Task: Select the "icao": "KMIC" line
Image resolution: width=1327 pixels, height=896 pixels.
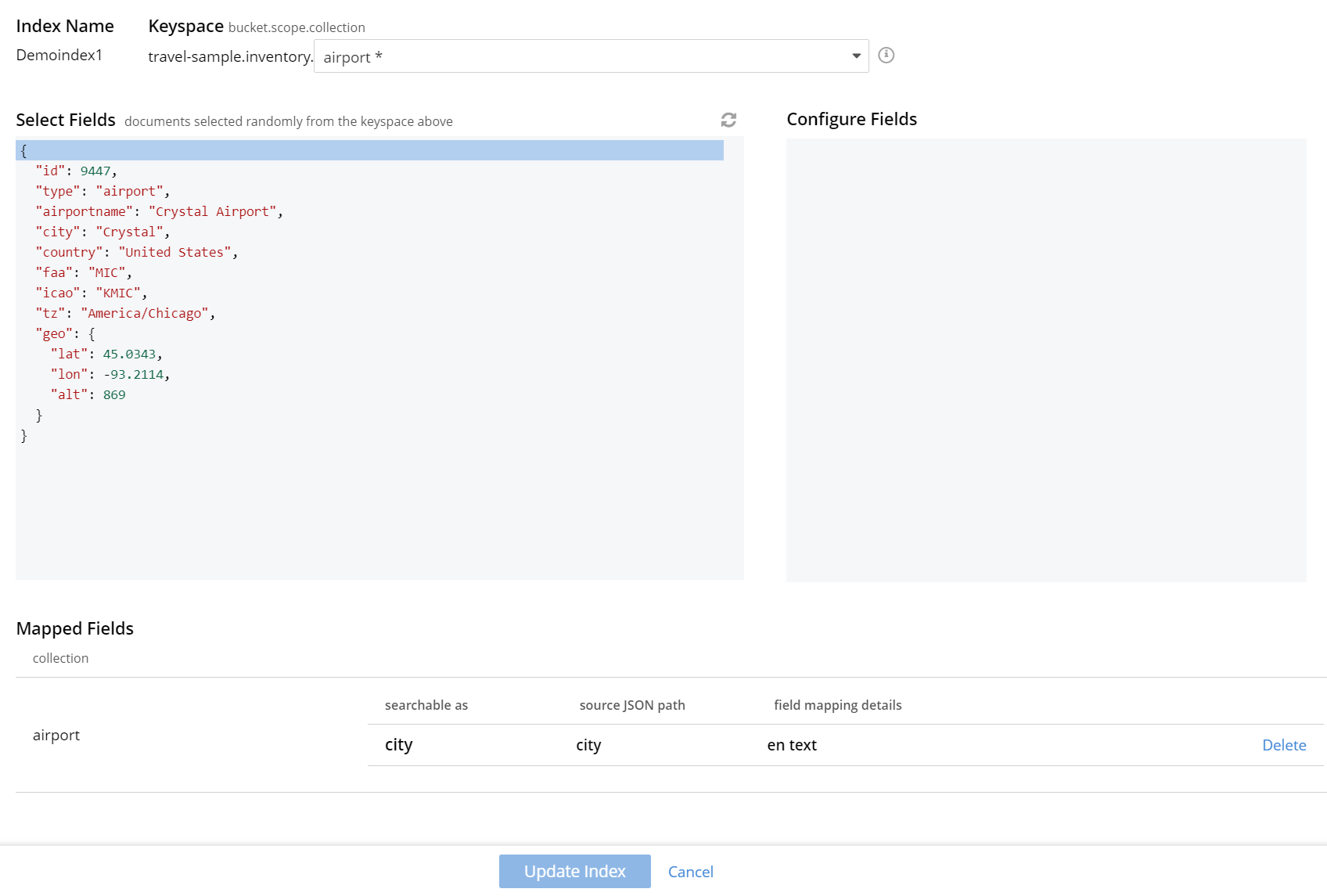Action: click(x=92, y=293)
